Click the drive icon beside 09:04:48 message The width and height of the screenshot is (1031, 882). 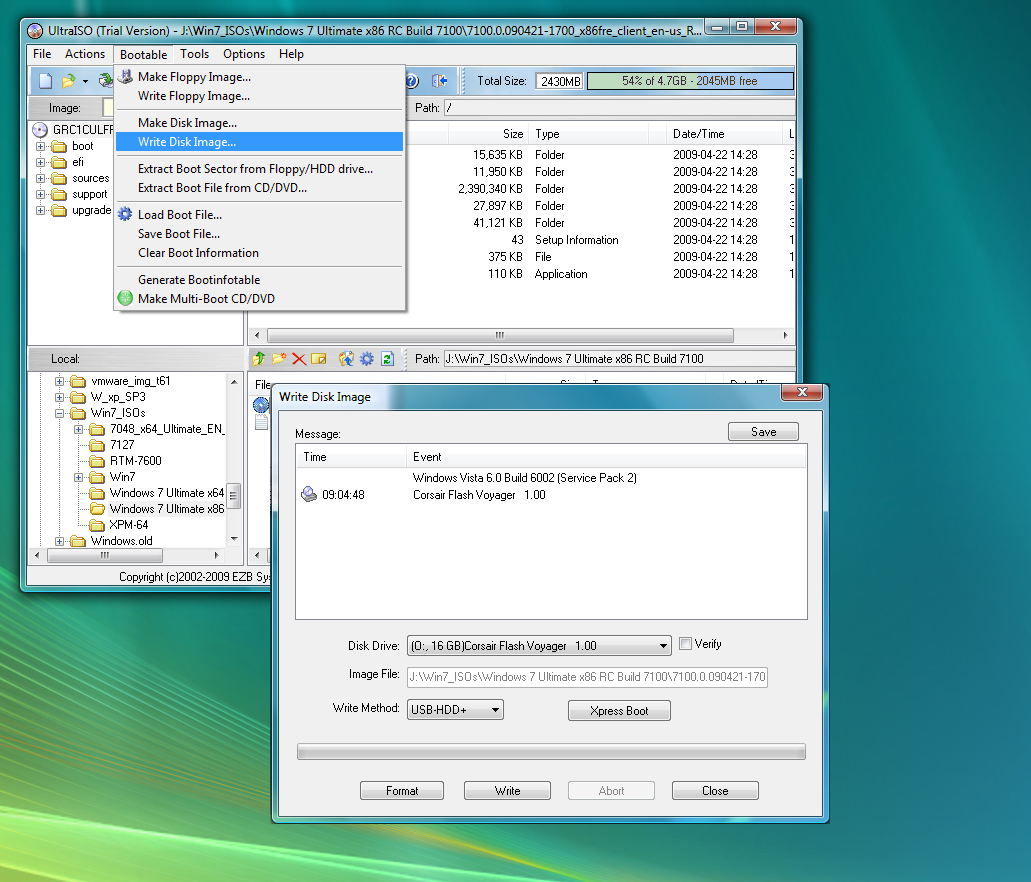308,494
